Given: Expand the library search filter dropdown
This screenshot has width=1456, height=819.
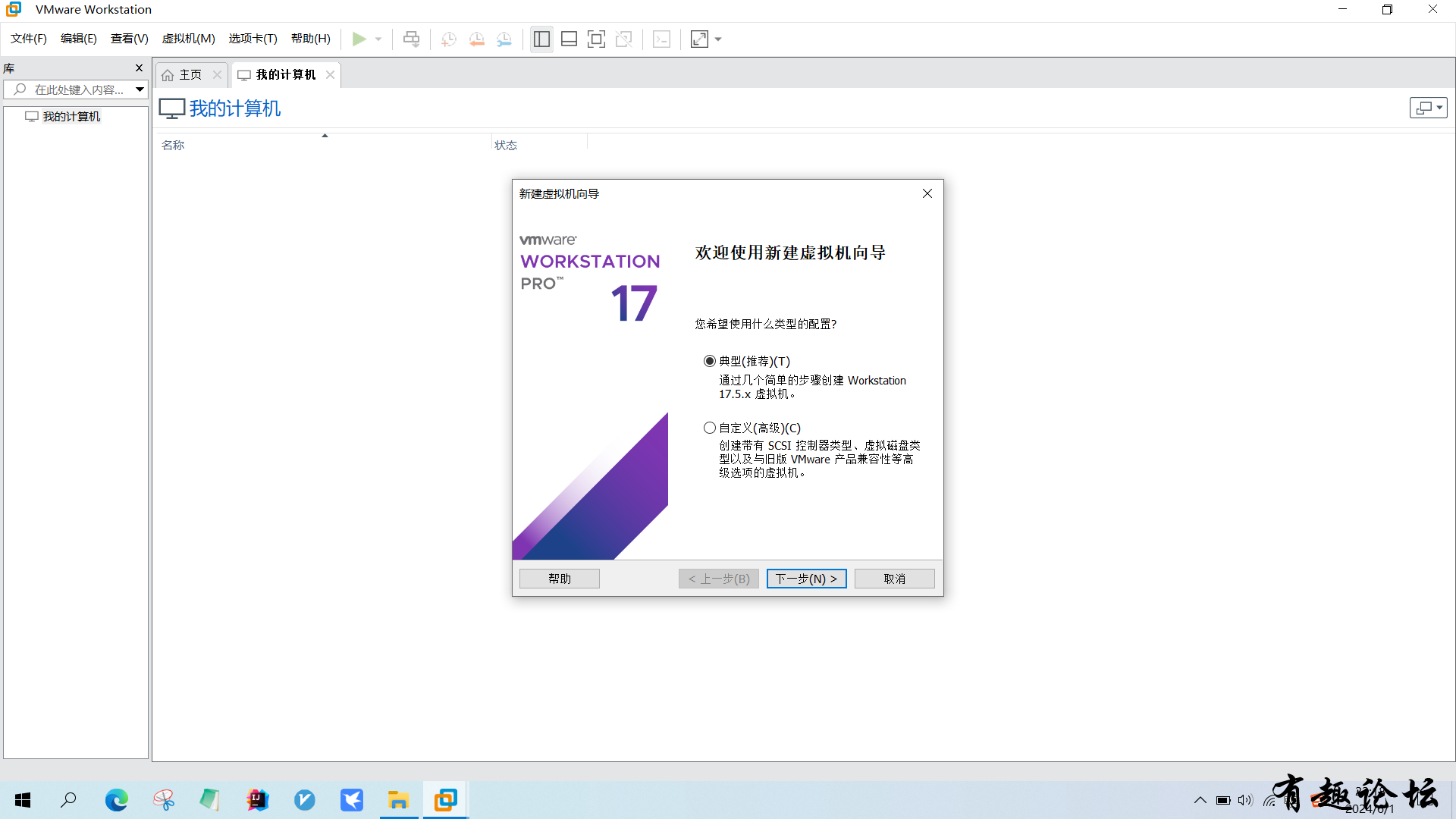Looking at the screenshot, I should click(140, 89).
